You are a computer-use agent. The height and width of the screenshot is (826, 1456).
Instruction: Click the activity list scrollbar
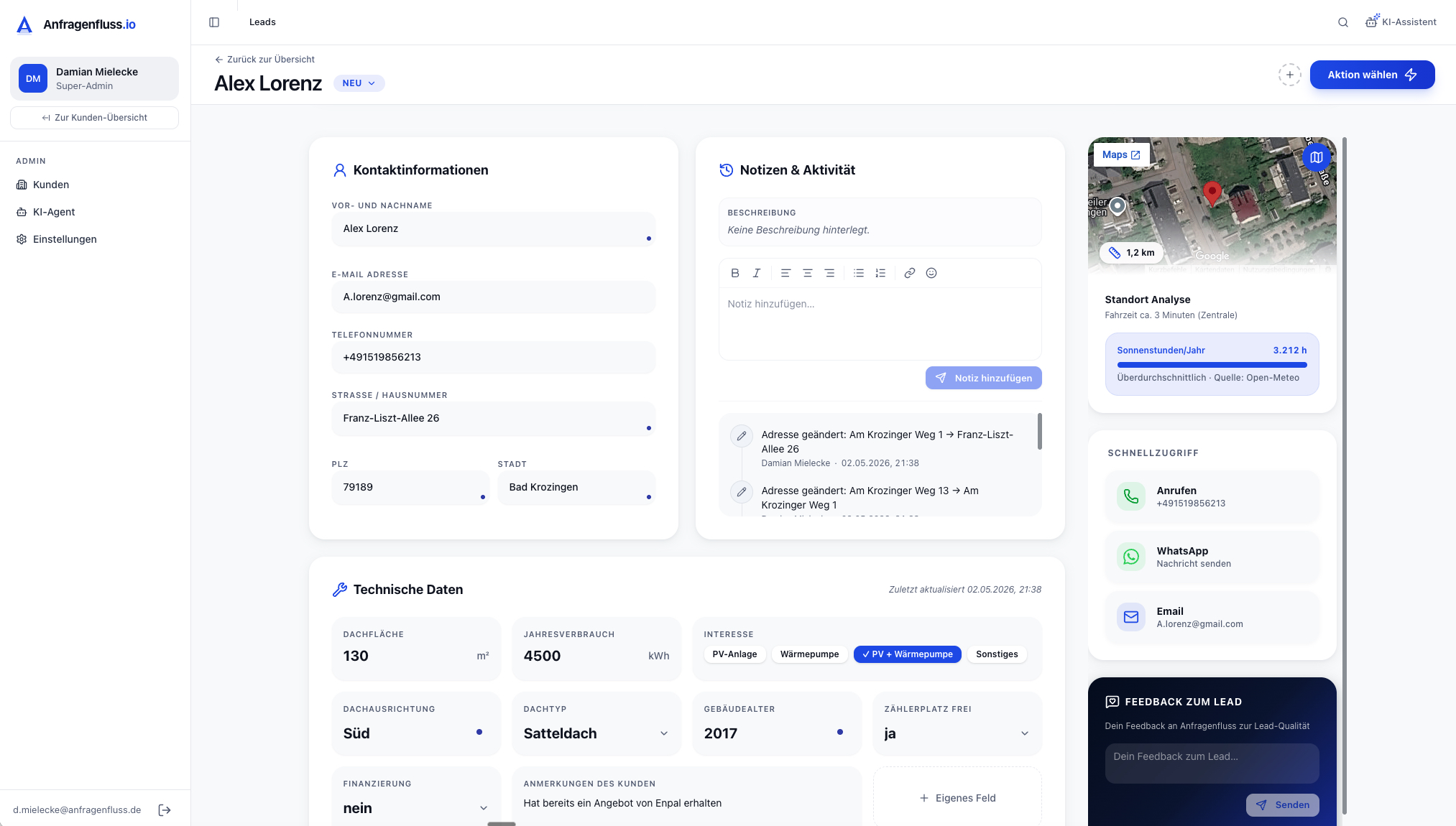[x=1039, y=431]
